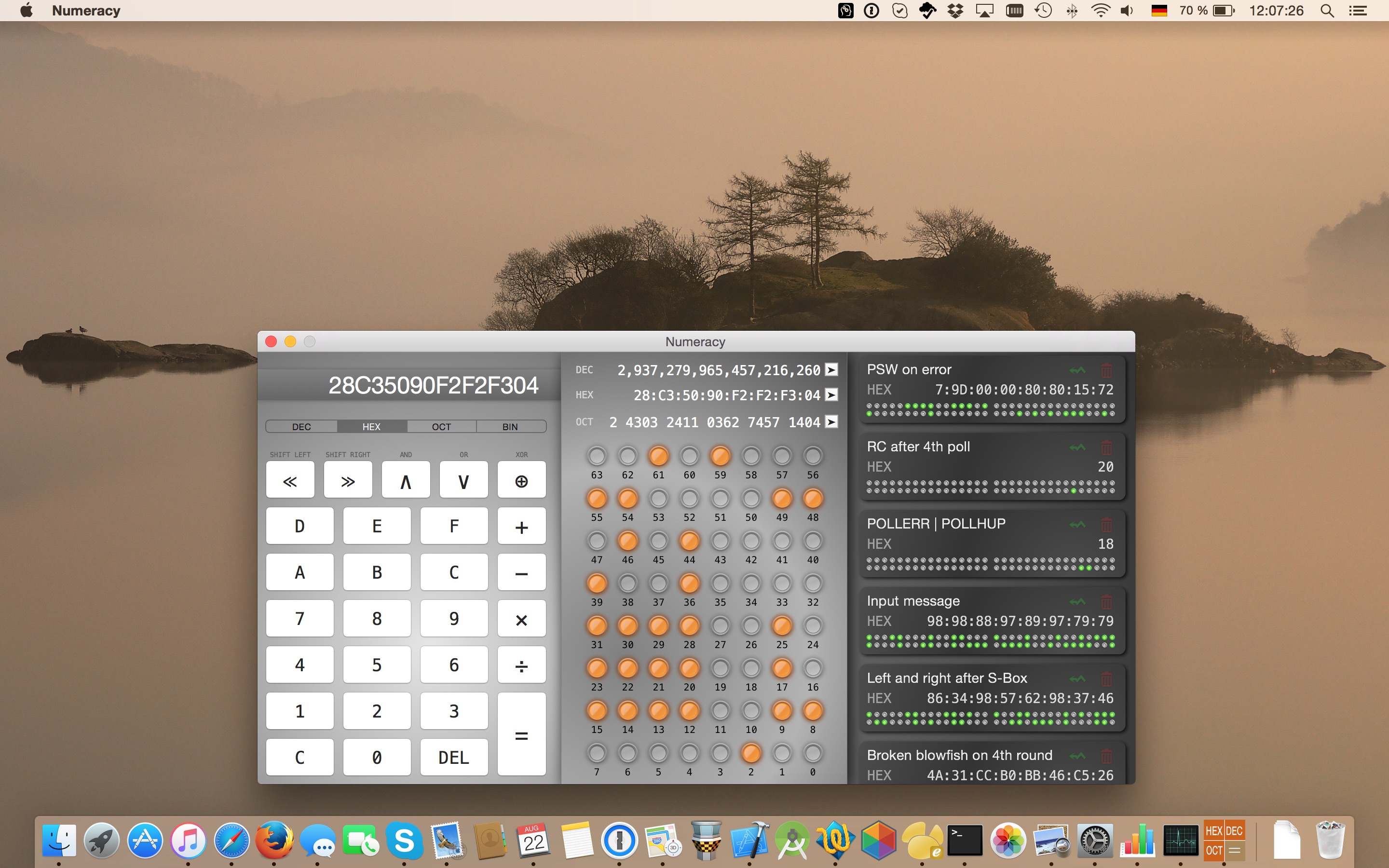
Task: Open Wi-Fi status in the menu bar
Action: point(1100,10)
